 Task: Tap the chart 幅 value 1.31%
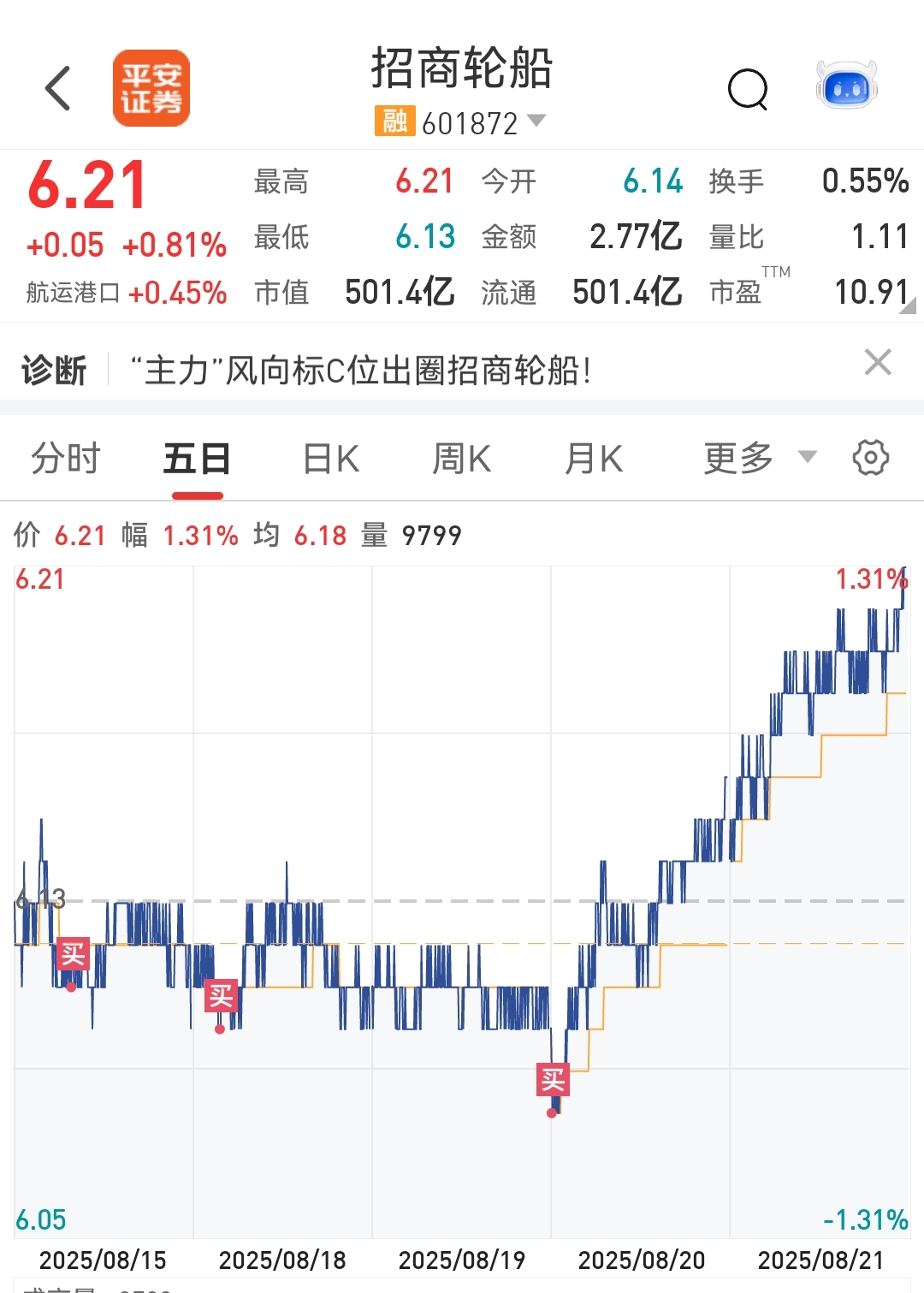click(x=200, y=536)
